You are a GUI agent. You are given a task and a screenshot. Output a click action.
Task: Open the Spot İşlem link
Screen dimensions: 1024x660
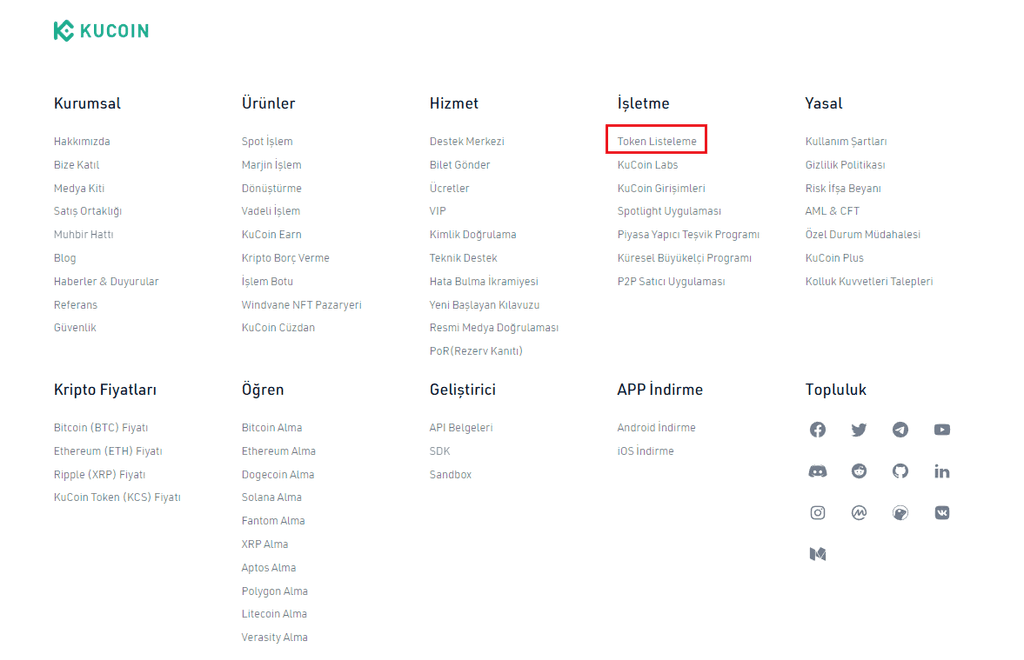click(x=267, y=141)
